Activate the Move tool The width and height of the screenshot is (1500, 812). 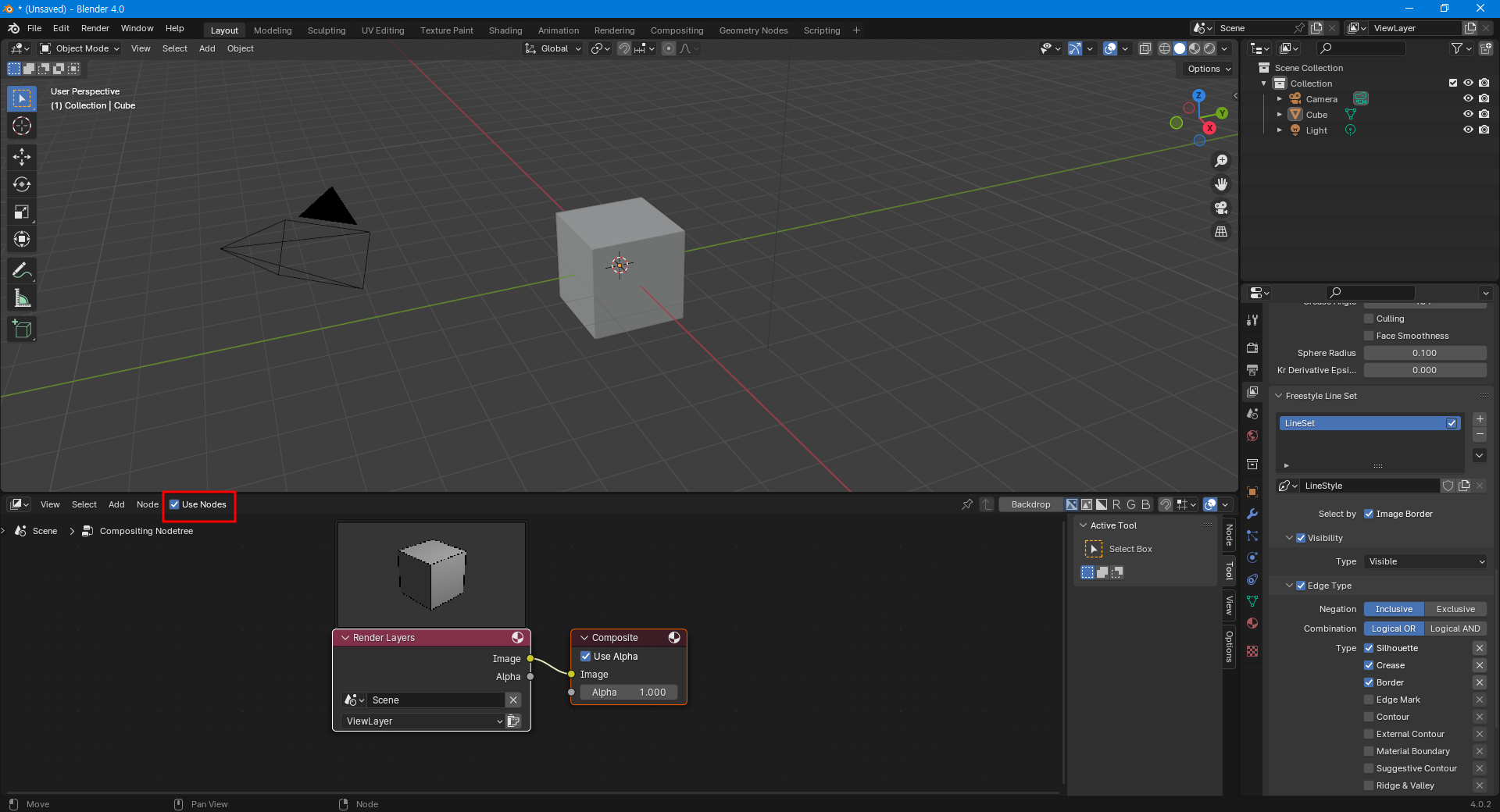click(x=22, y=157)
